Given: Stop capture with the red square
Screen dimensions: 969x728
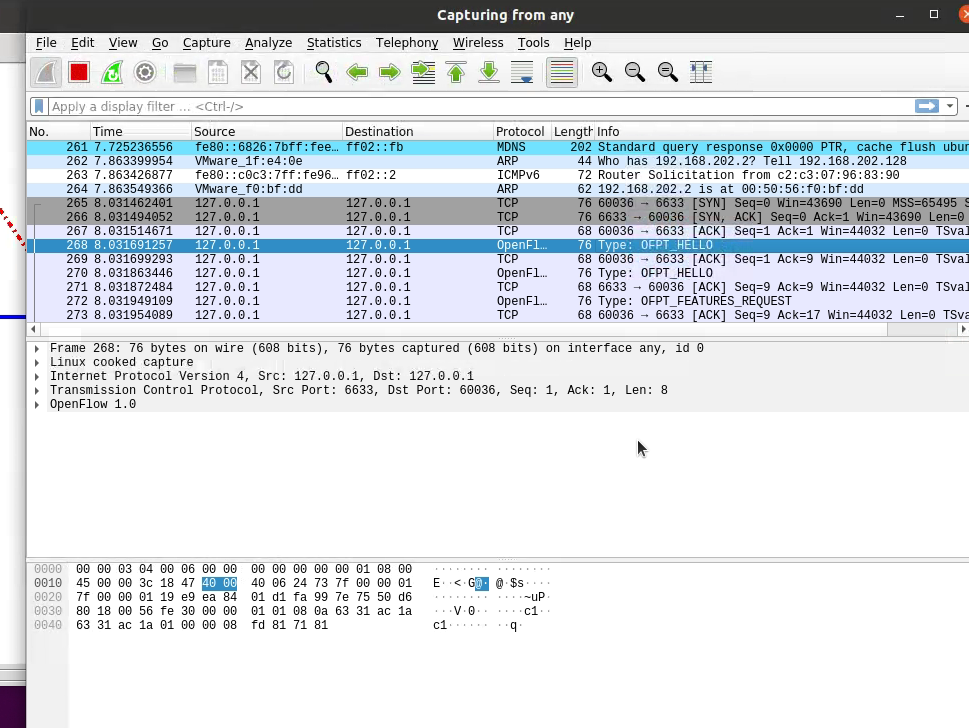Looking at the screenshot, I should pyautogui.click(x=79, y=72).
